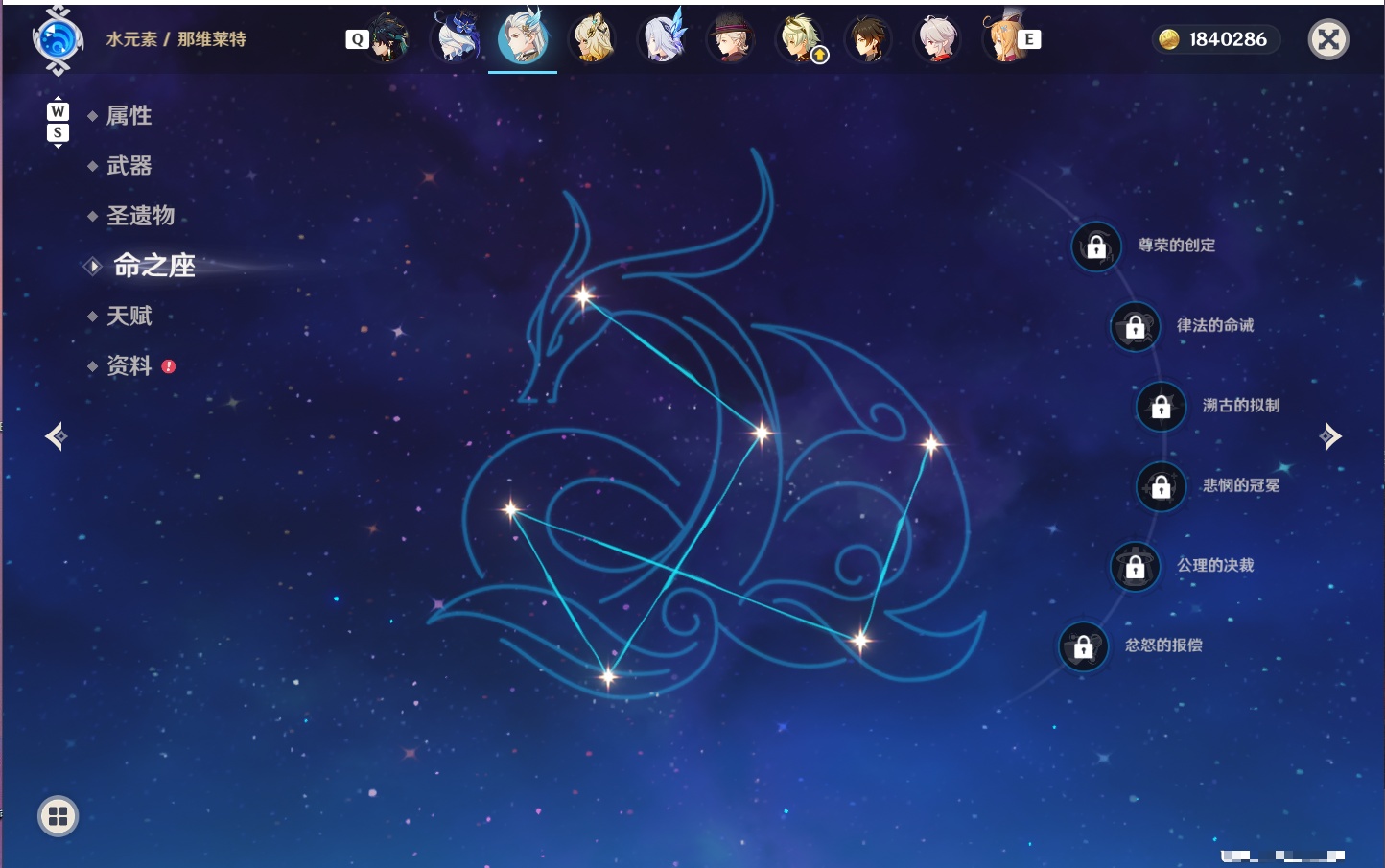This screenshot has height=868, width=1385.
Task: Click the W/S menu navigation indicator
Action: click(x=58, y=122)
